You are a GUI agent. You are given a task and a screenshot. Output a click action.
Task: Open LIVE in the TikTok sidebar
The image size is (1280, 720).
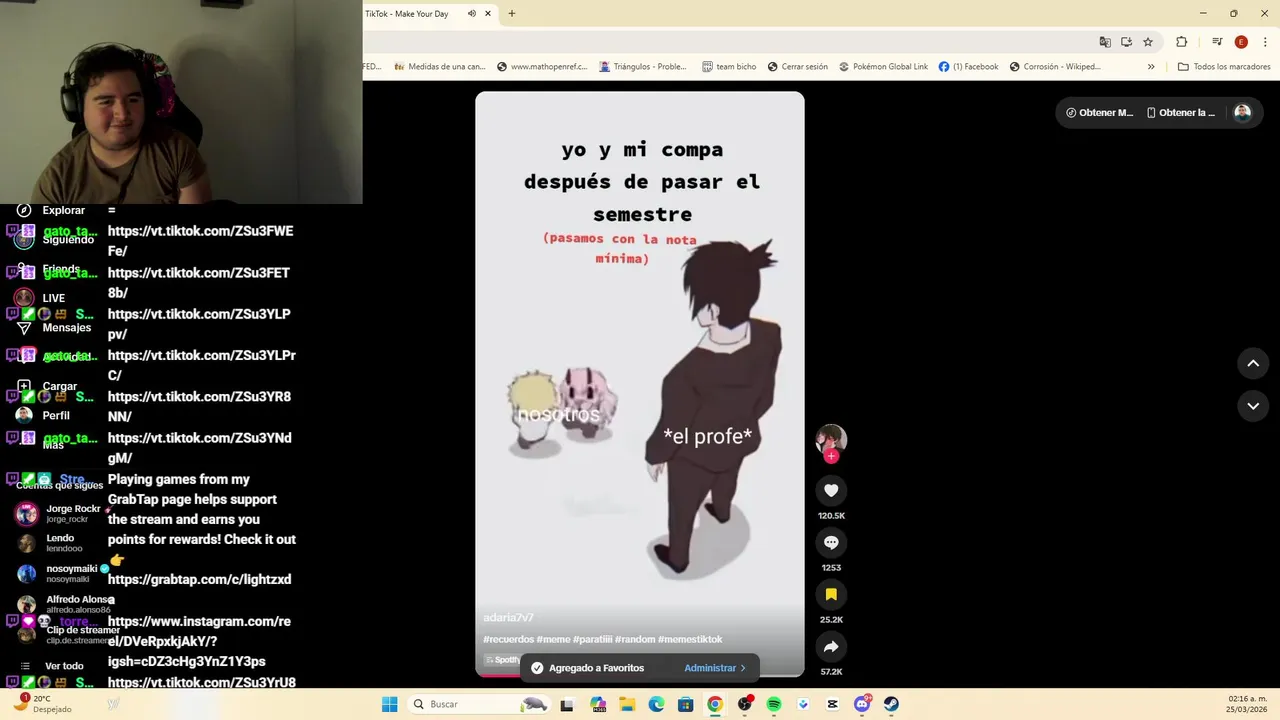(40, 298)
